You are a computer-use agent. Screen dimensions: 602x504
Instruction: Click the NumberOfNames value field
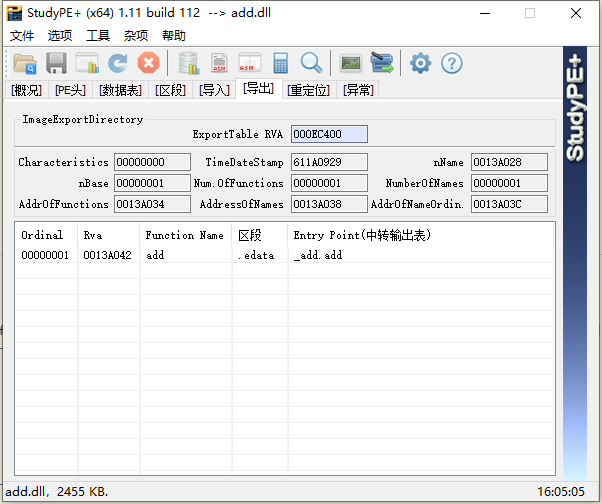509,183
